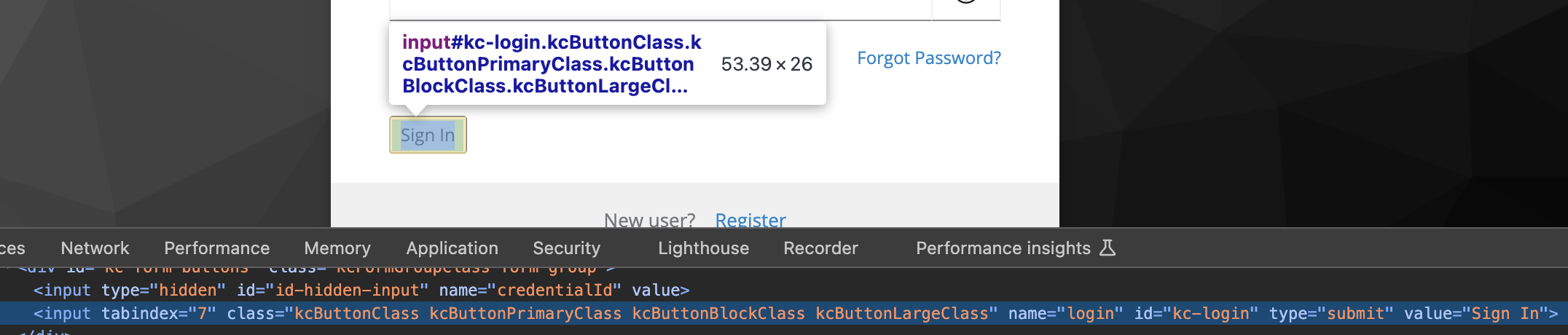Select the kc-login input element row
The image size is (1568, 335).
coord(784,313)
